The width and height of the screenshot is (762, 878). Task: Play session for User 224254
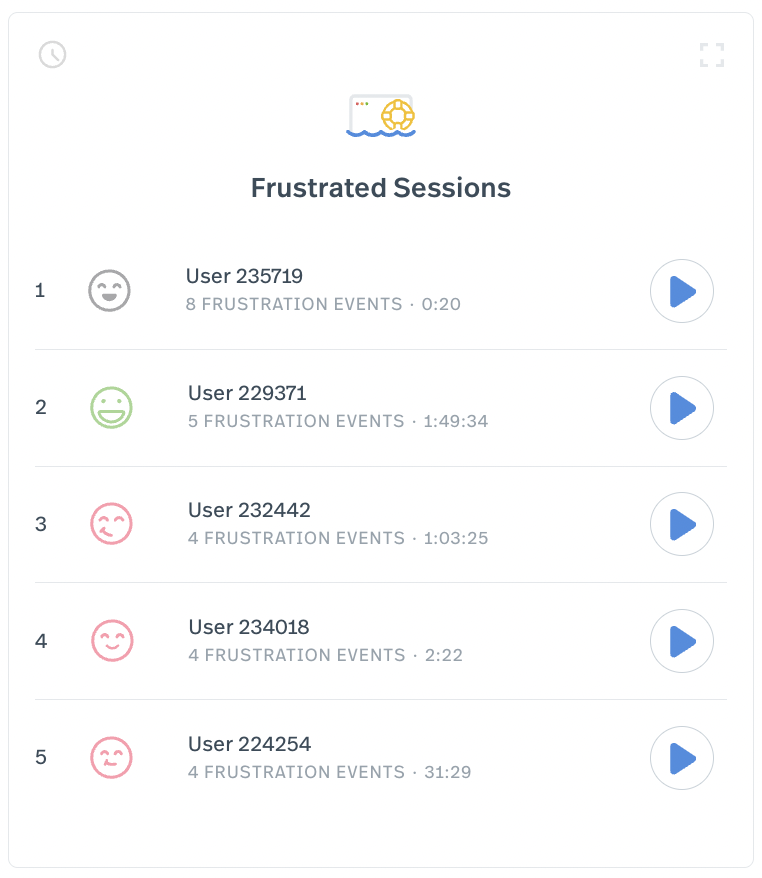pyautogui.click(x=681, y=758)
